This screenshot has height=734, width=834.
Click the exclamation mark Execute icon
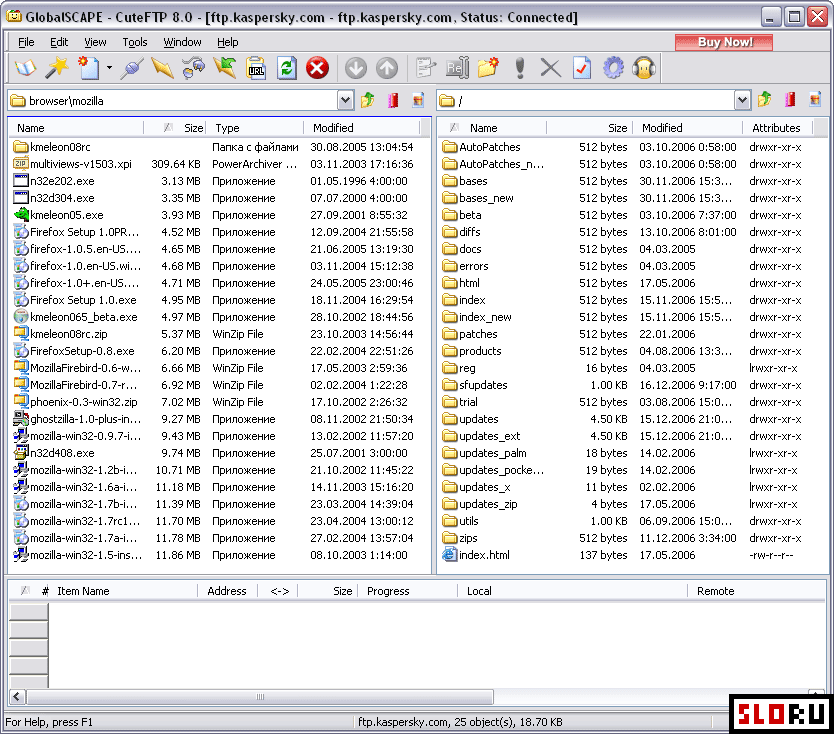pos(520,68)
